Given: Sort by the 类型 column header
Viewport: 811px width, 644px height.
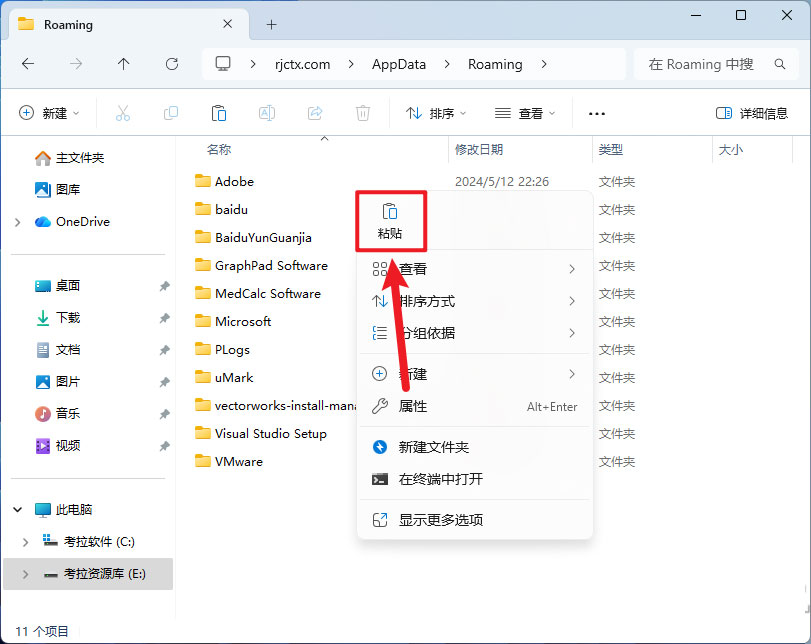Looking at the screenshot, I should (x=611, y=149).
